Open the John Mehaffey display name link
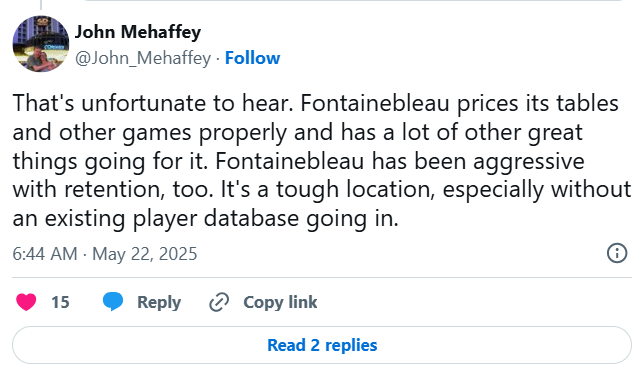The image size is (641, 373). click(x=138, y=32)
